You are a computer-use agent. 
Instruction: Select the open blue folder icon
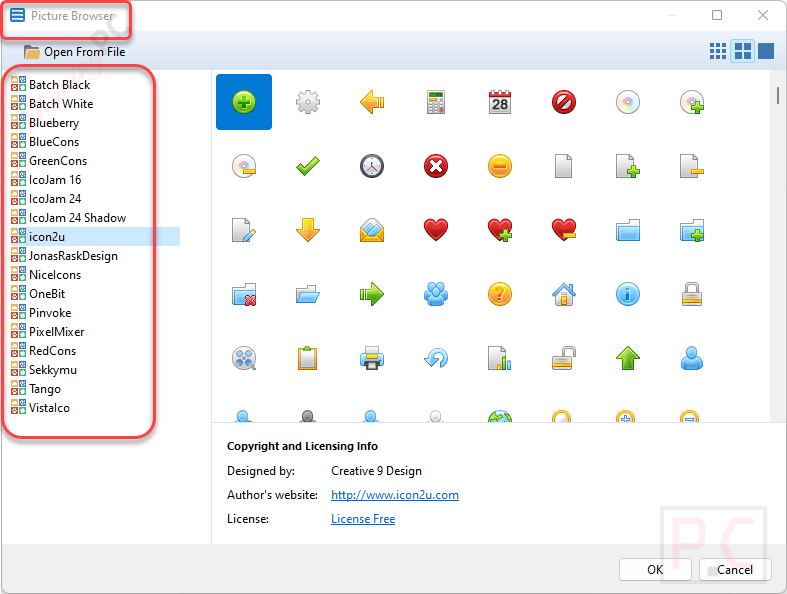point(308,294)
